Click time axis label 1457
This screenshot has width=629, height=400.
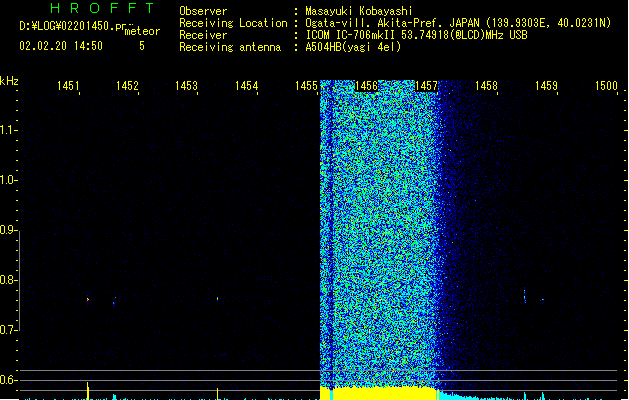pyautogui.click(x=426, y=85)
